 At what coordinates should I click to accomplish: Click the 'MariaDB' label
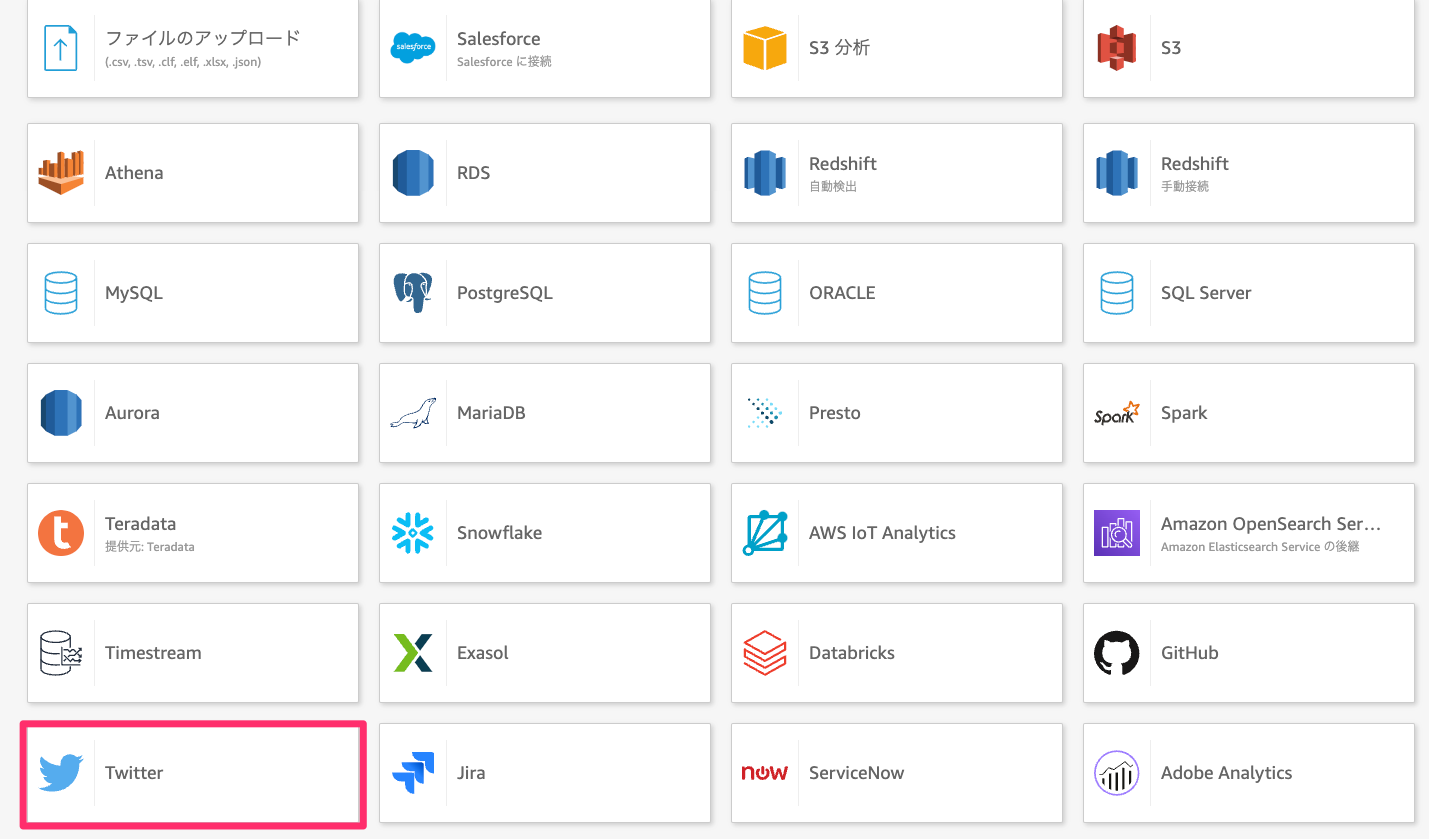tap(491, 413)
